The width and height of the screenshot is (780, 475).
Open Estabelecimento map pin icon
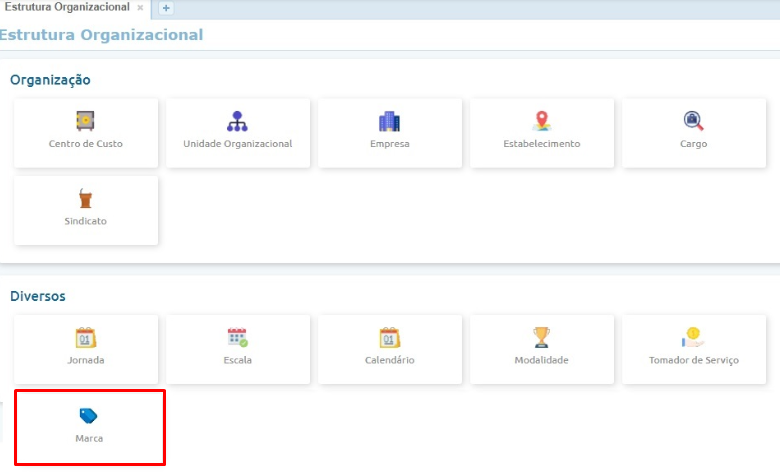pyautogui.click(x=541, y=121)
